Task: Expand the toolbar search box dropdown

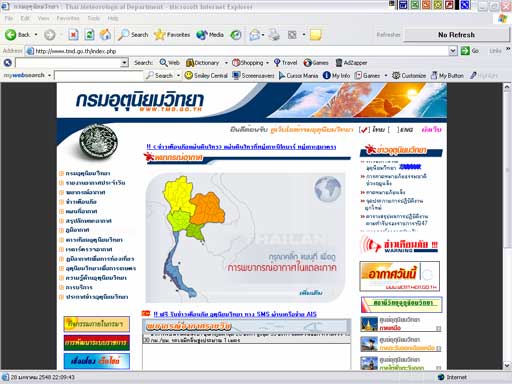Action: [124, 63]
